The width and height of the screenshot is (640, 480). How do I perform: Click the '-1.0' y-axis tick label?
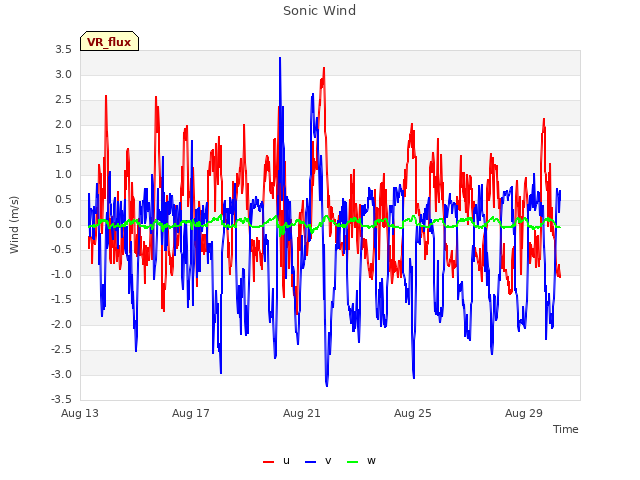tap(62, 275)
